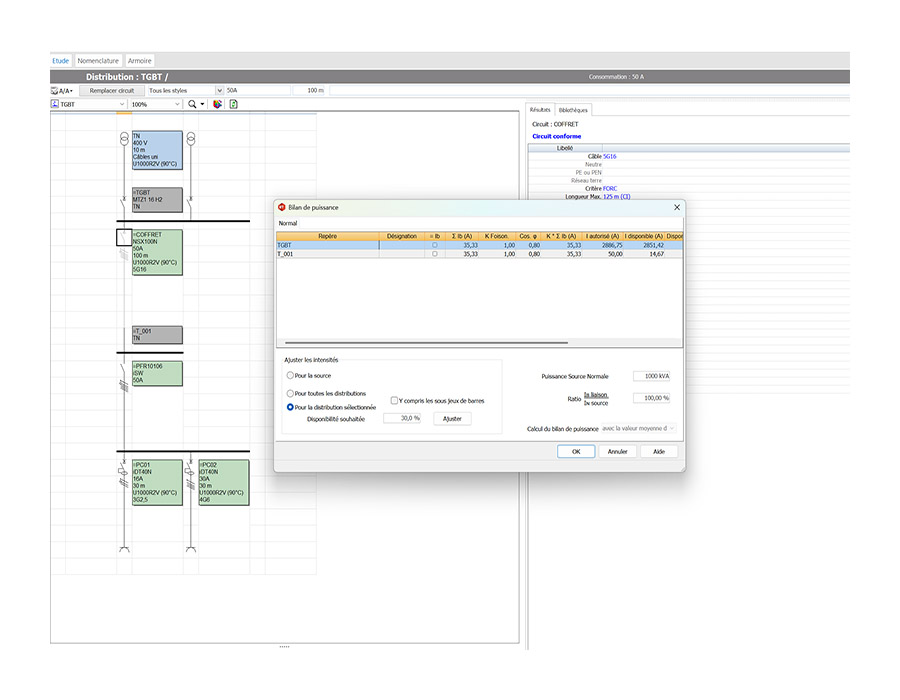
Task: Expand the TGBT distribution selector dropdown
Action: [x=121, y=104]
